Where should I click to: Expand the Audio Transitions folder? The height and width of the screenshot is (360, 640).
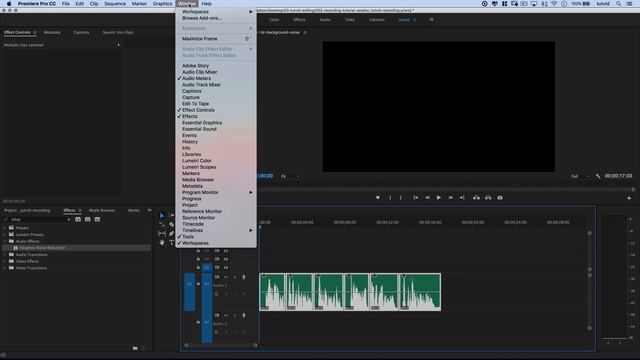pyautogui.click(x=5, y=255)
